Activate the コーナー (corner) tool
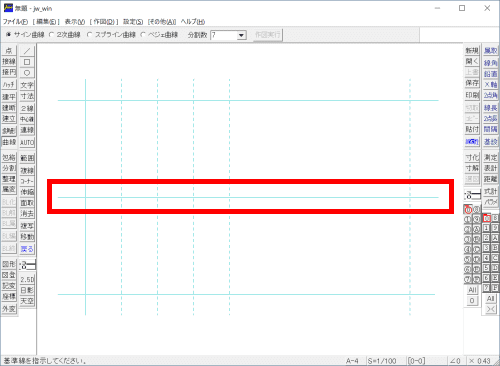500x366 pixels. [27, 181]
